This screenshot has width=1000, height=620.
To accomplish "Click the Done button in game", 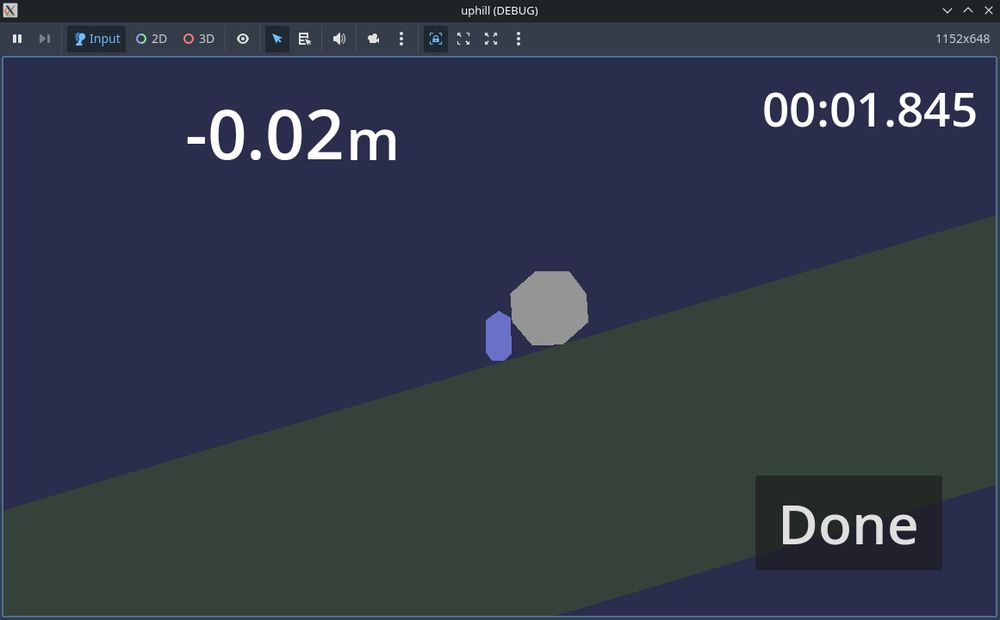I will pyautogui.click(x=849, y=522).
